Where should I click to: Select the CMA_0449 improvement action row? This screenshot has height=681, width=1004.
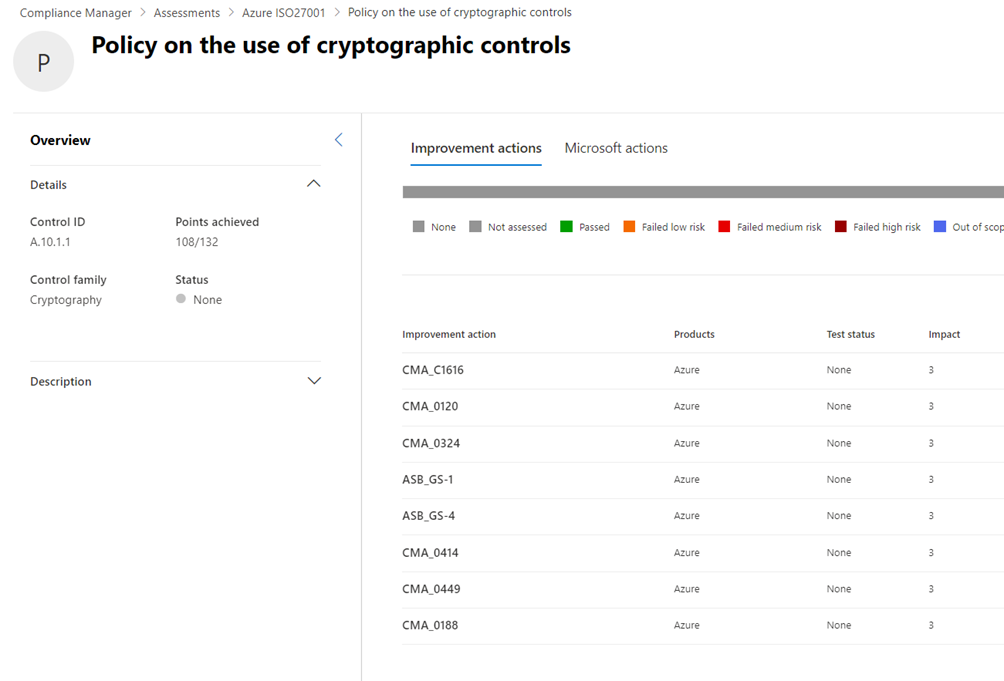[x=431, y=589]
